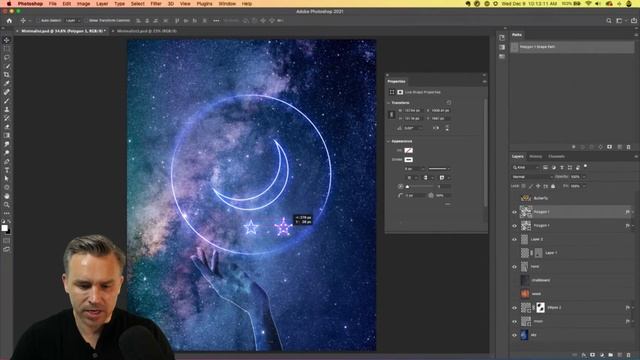The height and width of the screenshot is (360, 640).
Task: Toggle Show Transform Controls checkbox
Action: tap(87, 20)
